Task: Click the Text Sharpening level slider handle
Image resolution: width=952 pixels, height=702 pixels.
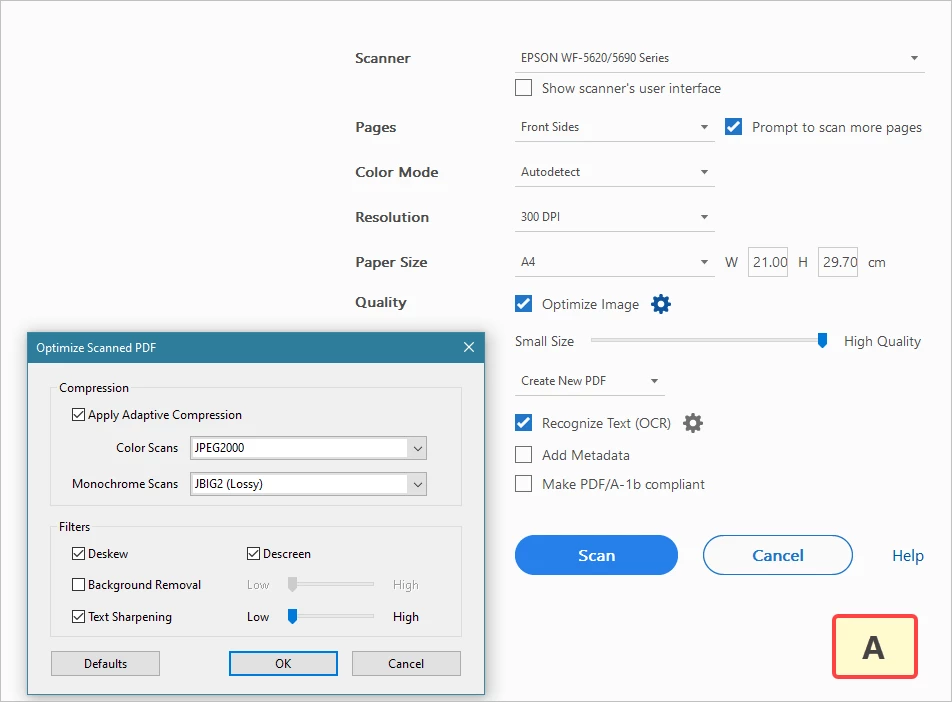Action: [293, 616]
